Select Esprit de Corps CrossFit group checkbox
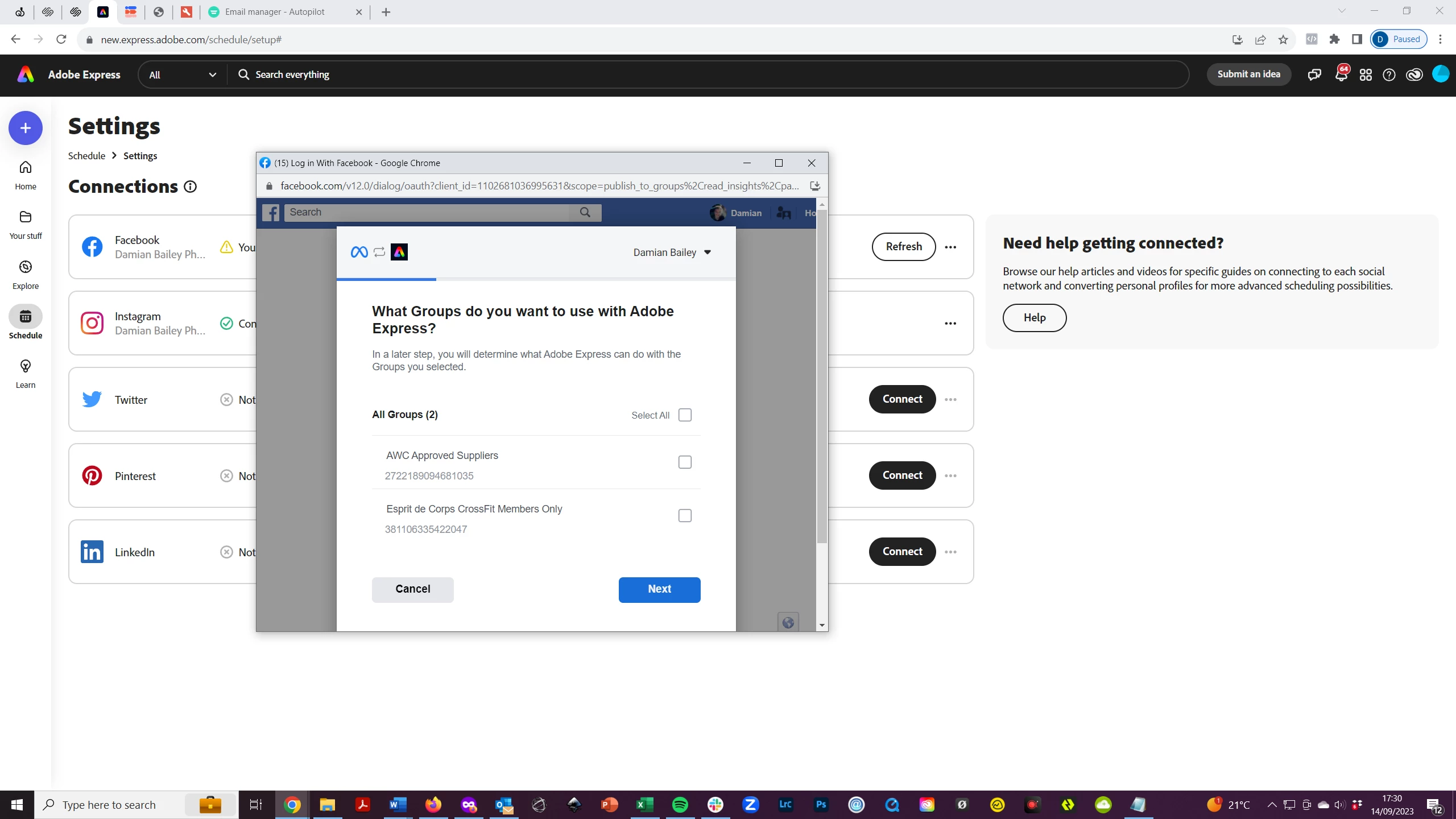Image resolution: width=1456 pixels, height=819 pixels. click(685, 516)
